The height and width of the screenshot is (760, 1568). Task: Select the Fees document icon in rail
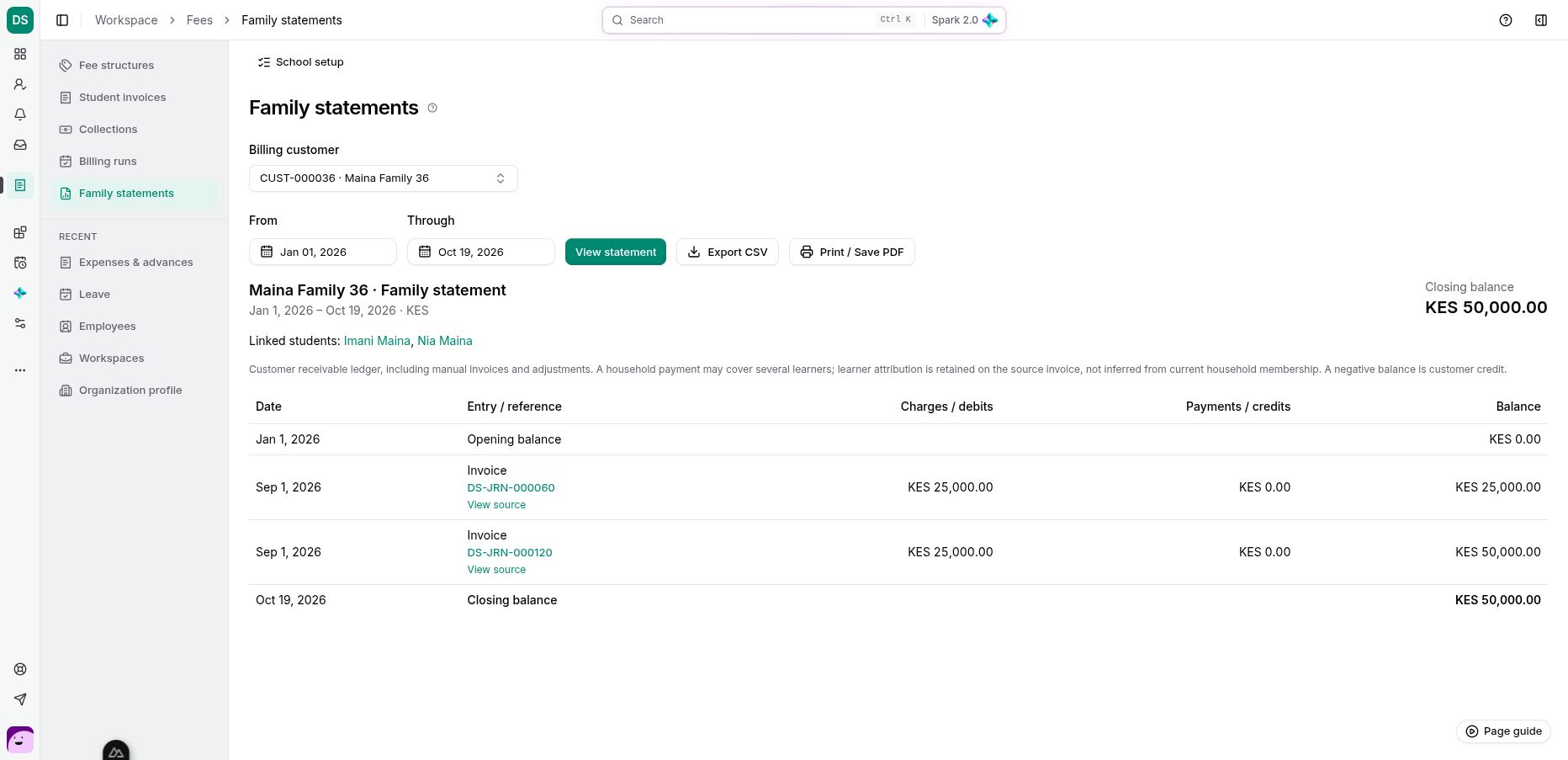click(20, 185)
